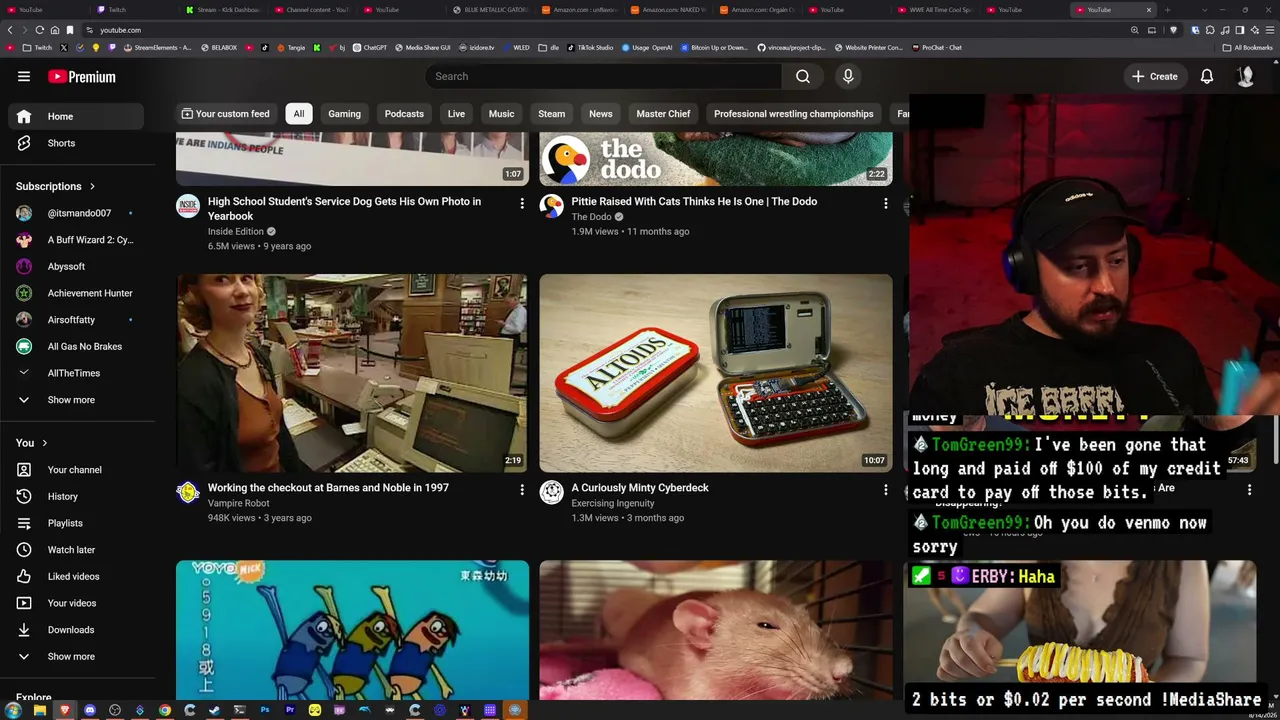Viewport: 1280px width, 720px height.
Task: Open Playlists in the sidebar
Action: 76,523
